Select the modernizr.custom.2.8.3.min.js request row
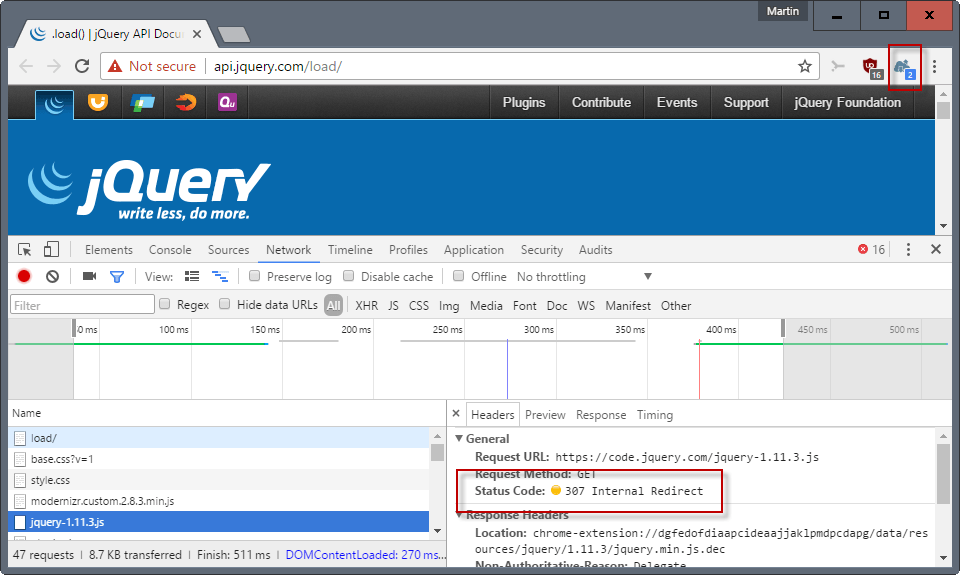This screenshot has width=960, height=575. pyautogui.click(x=219, y=501)
